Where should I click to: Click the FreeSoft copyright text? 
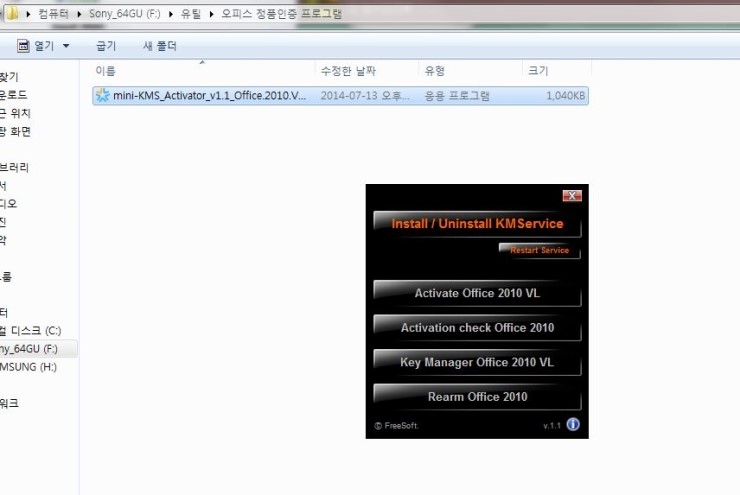click(396, 426)
